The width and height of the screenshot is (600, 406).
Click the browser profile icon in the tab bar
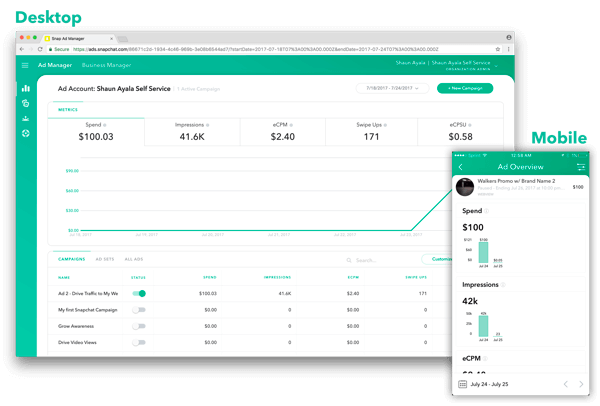tap(509, 37)
